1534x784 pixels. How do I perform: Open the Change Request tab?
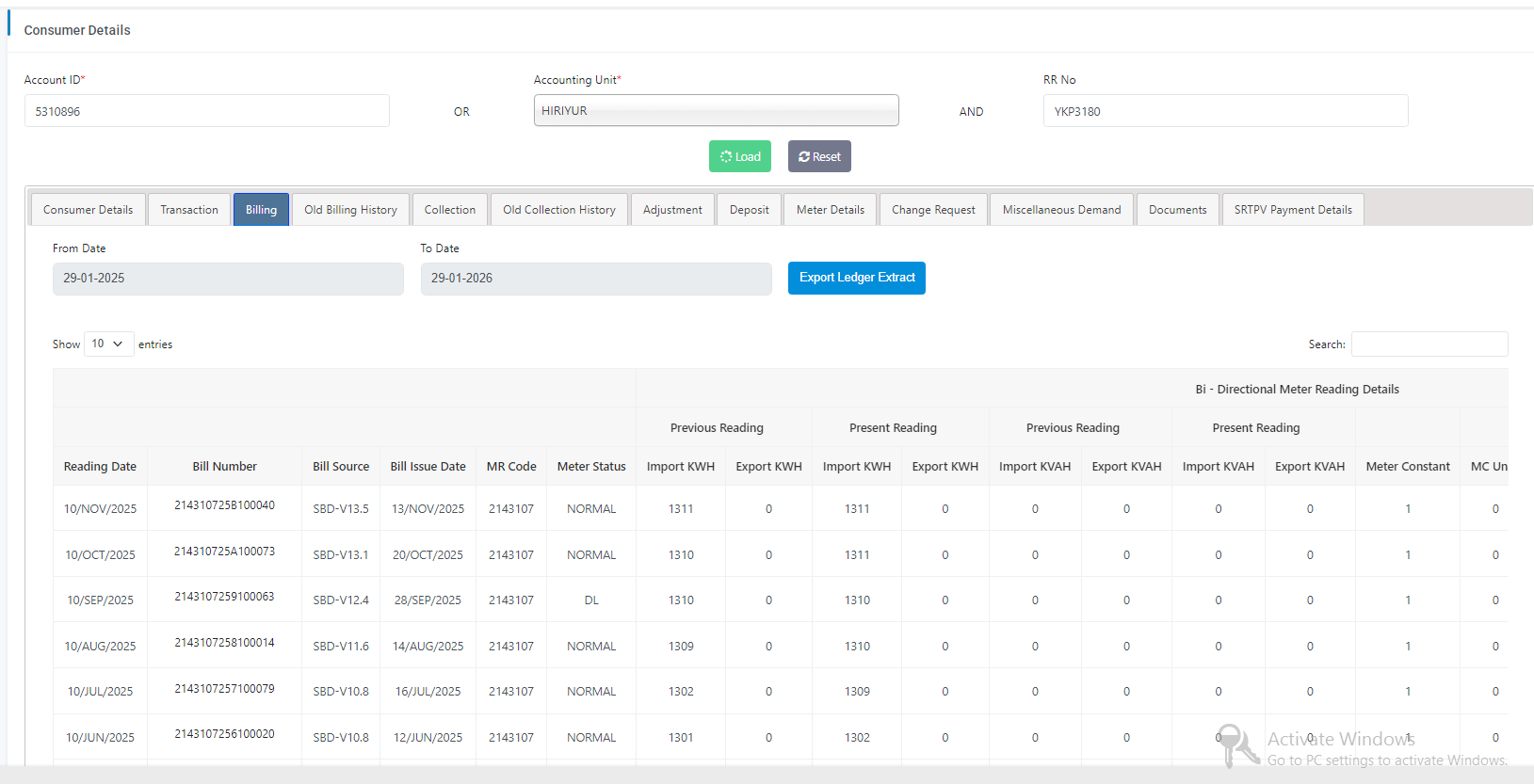coord(932,210)
